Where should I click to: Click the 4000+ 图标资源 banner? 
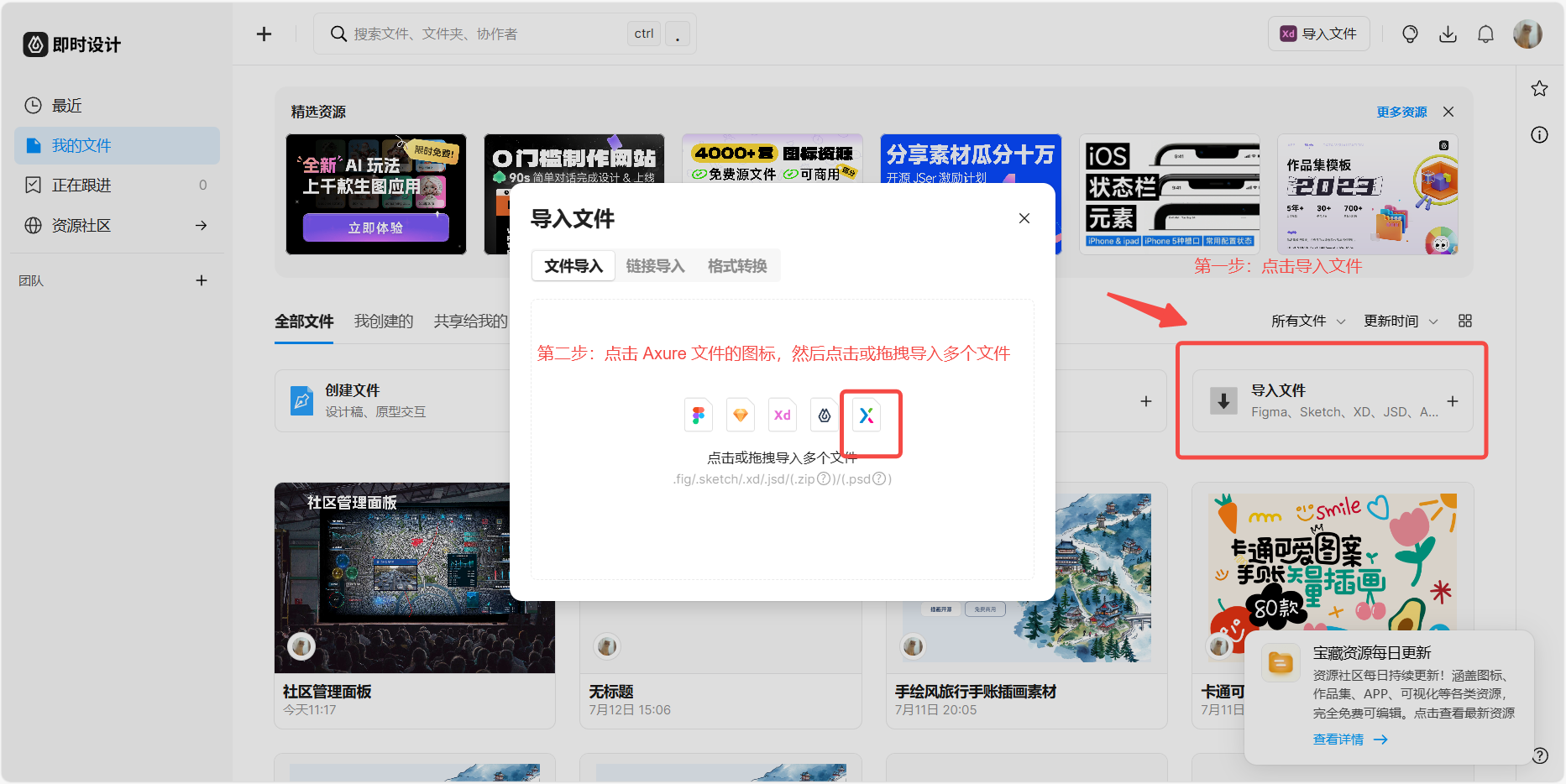click(772, 159)
